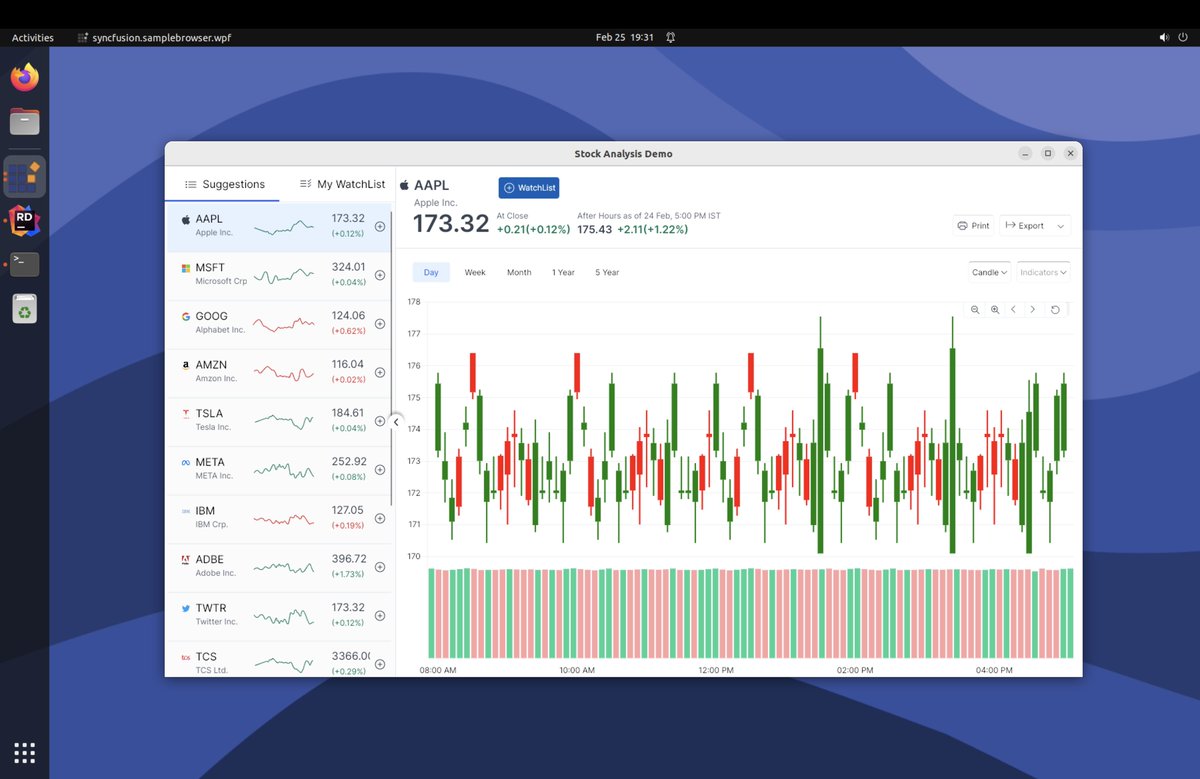
Task: Open the Indicators dropdown
Action: (1043, 272)
